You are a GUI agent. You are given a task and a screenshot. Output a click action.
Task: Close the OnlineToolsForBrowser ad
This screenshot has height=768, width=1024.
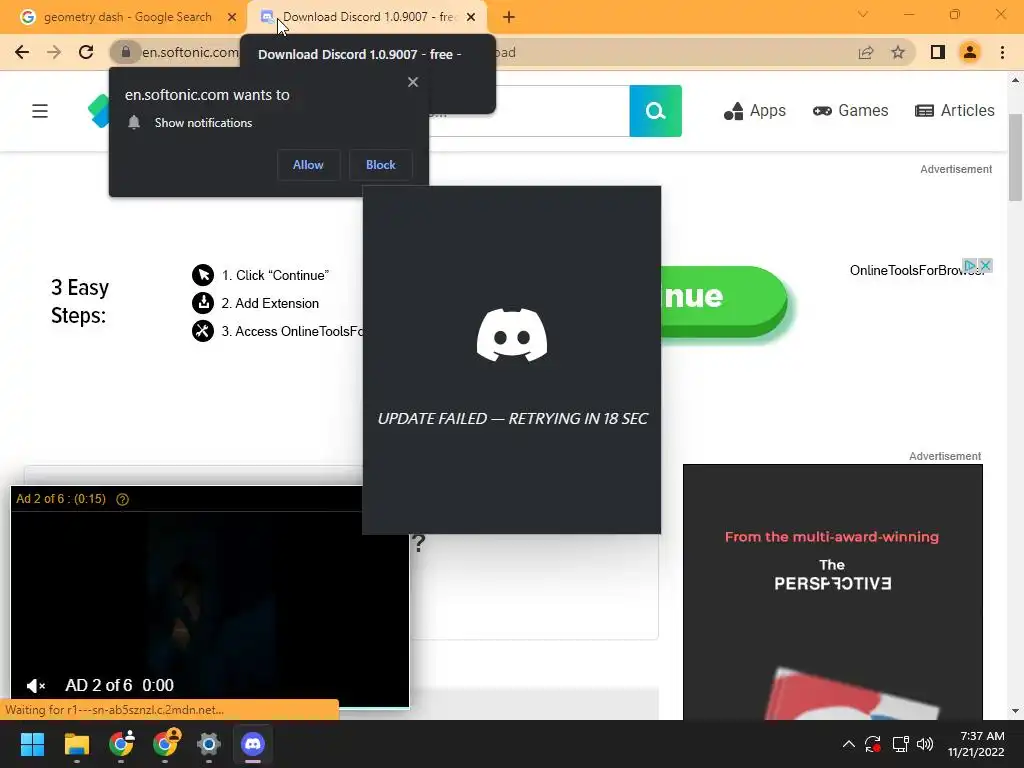point(985,265)
